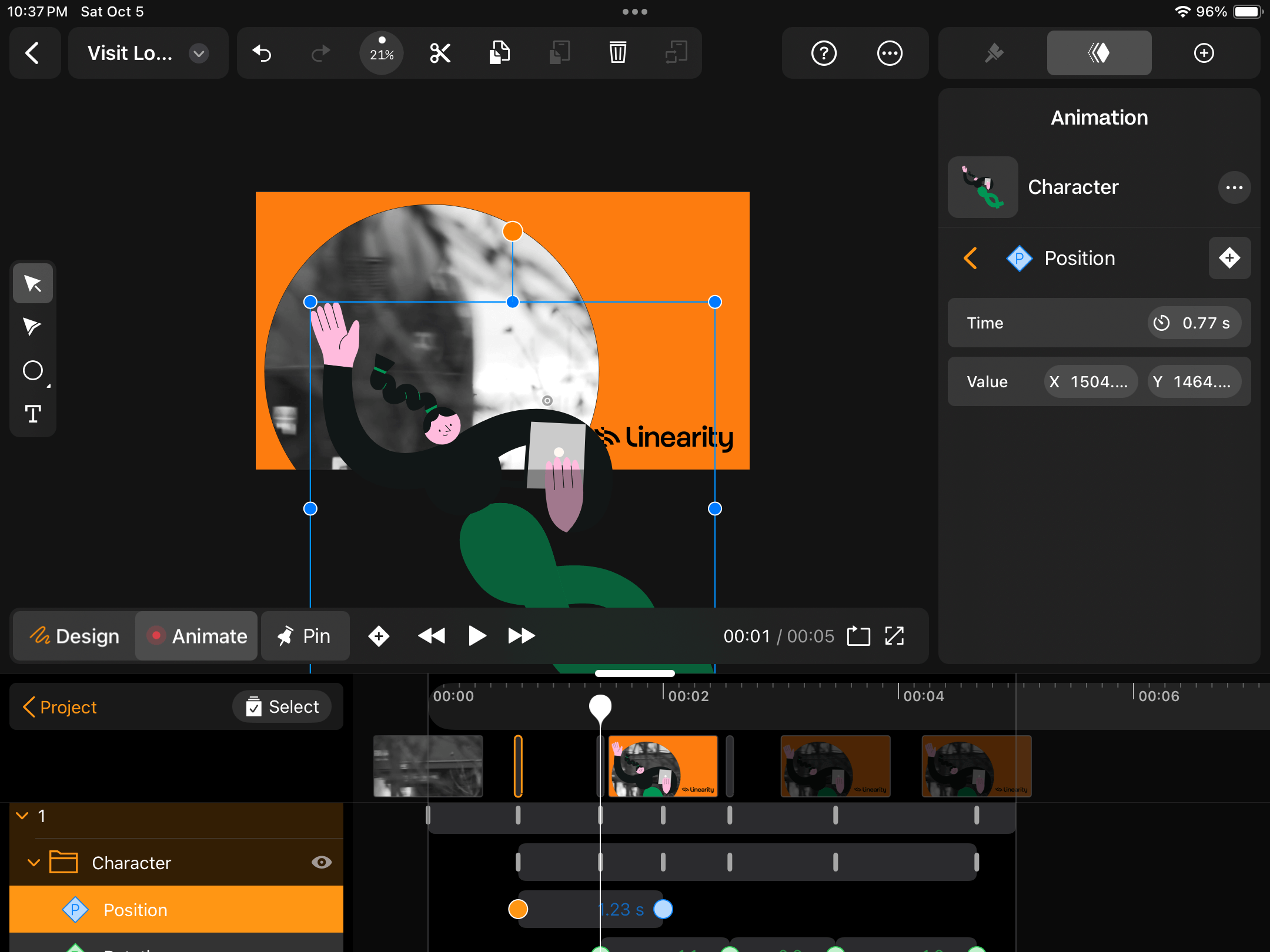Image resolution: width=1270 pixels, height=952 pixels.
Task: Open help with the question mark icon
Action: tap(824, 53)
